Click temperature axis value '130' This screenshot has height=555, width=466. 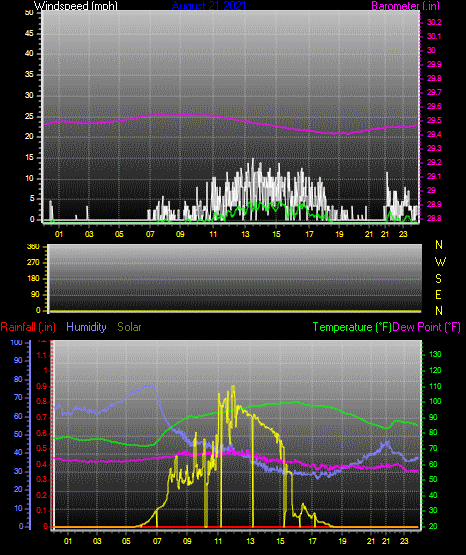point(435,355)
